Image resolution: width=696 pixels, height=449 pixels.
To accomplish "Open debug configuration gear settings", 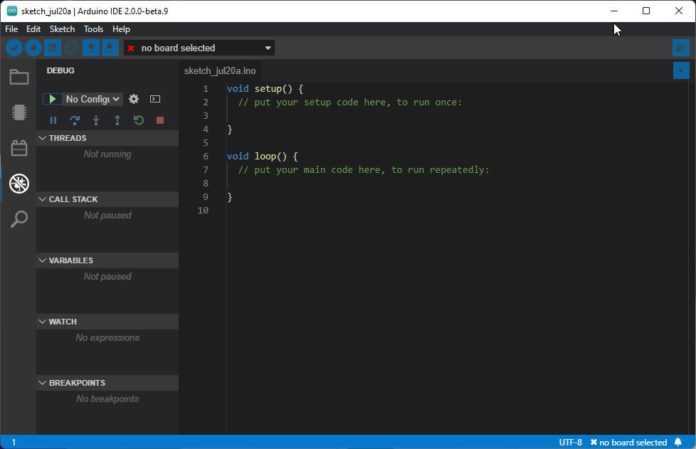I will coord(134,99).
